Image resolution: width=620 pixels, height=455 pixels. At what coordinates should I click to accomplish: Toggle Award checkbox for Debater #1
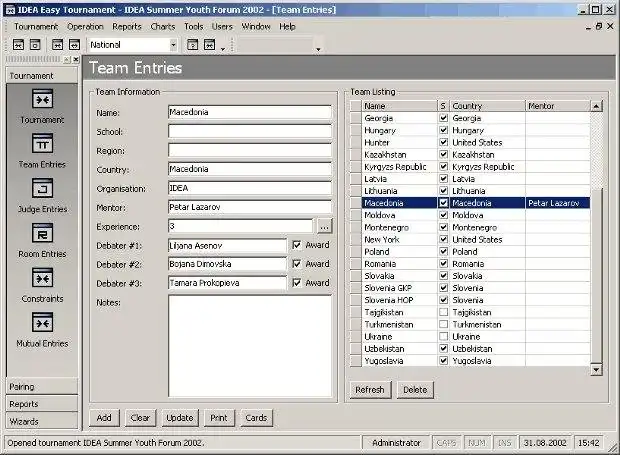pyautogui.click(x=297, y=245)
